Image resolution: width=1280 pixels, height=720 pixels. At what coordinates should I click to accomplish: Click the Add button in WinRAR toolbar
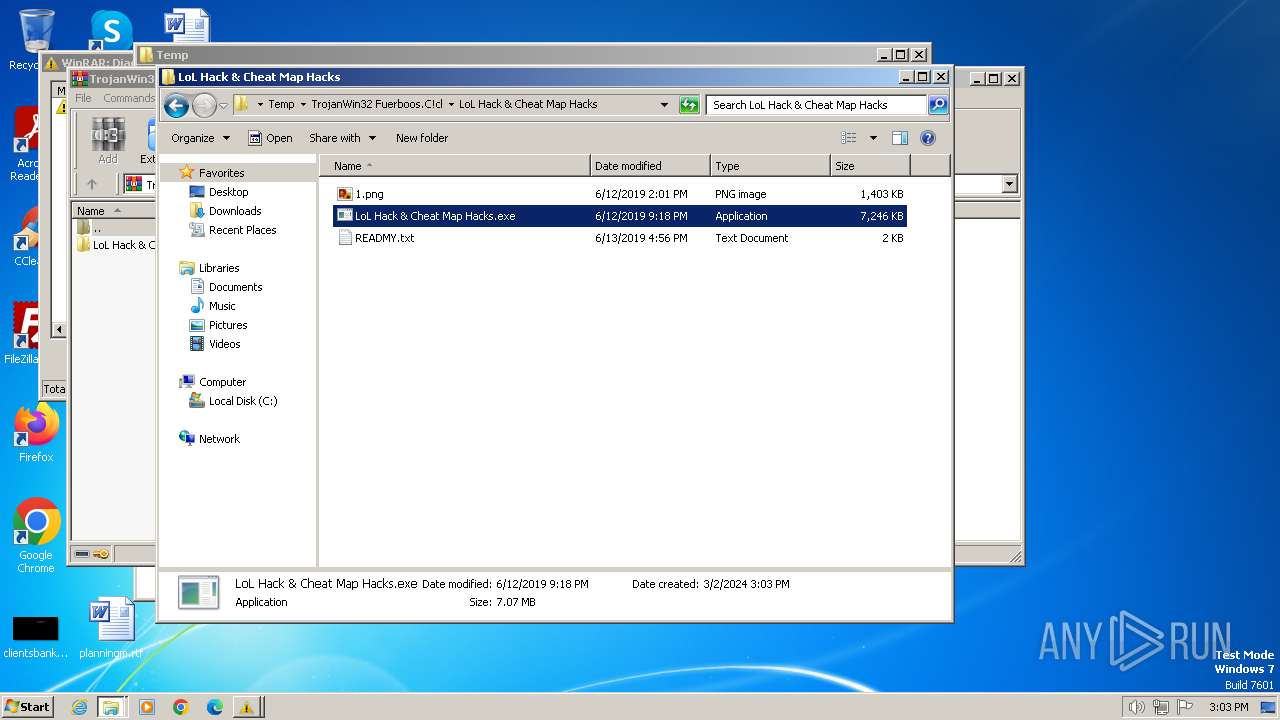click(108, 142)
